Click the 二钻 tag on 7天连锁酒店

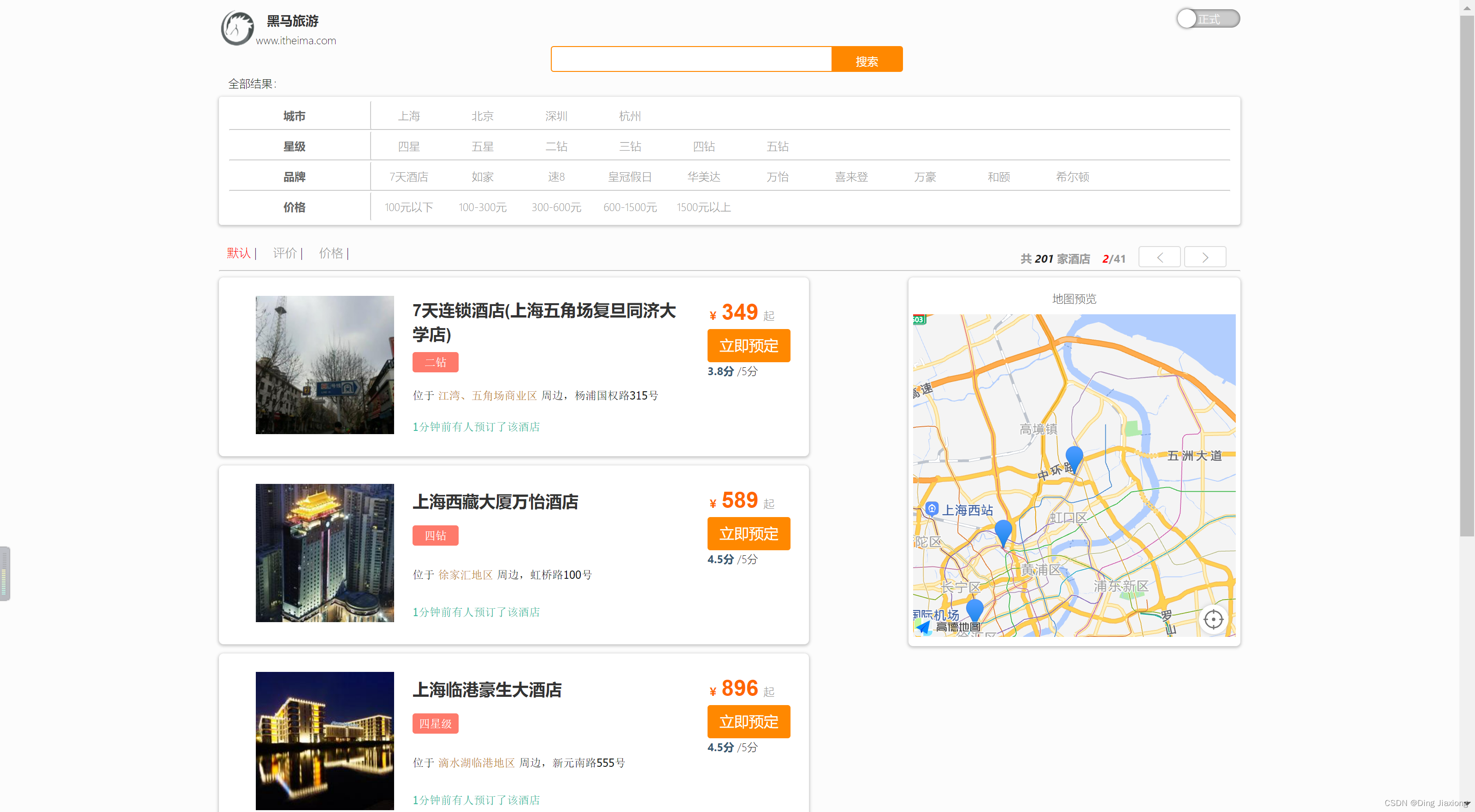pos(435,362)
